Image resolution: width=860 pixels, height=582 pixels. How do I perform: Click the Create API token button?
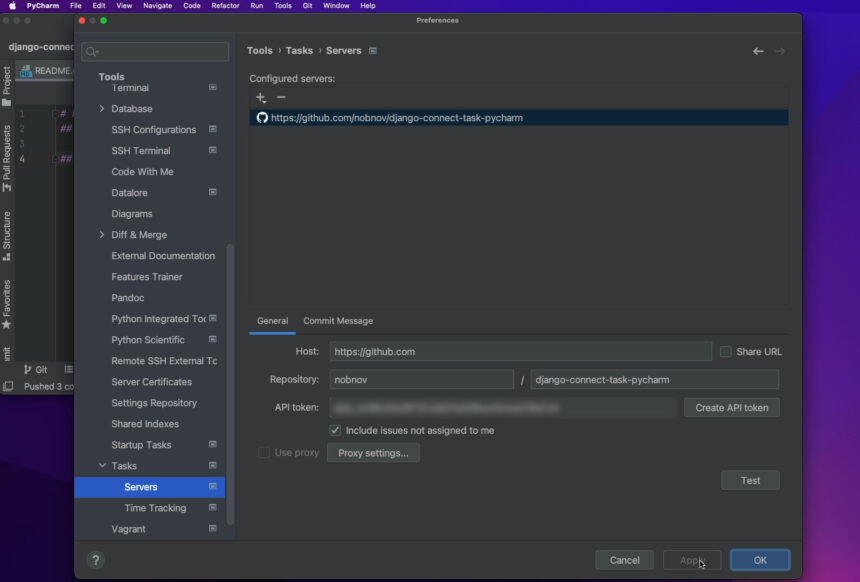pos(731,407)
